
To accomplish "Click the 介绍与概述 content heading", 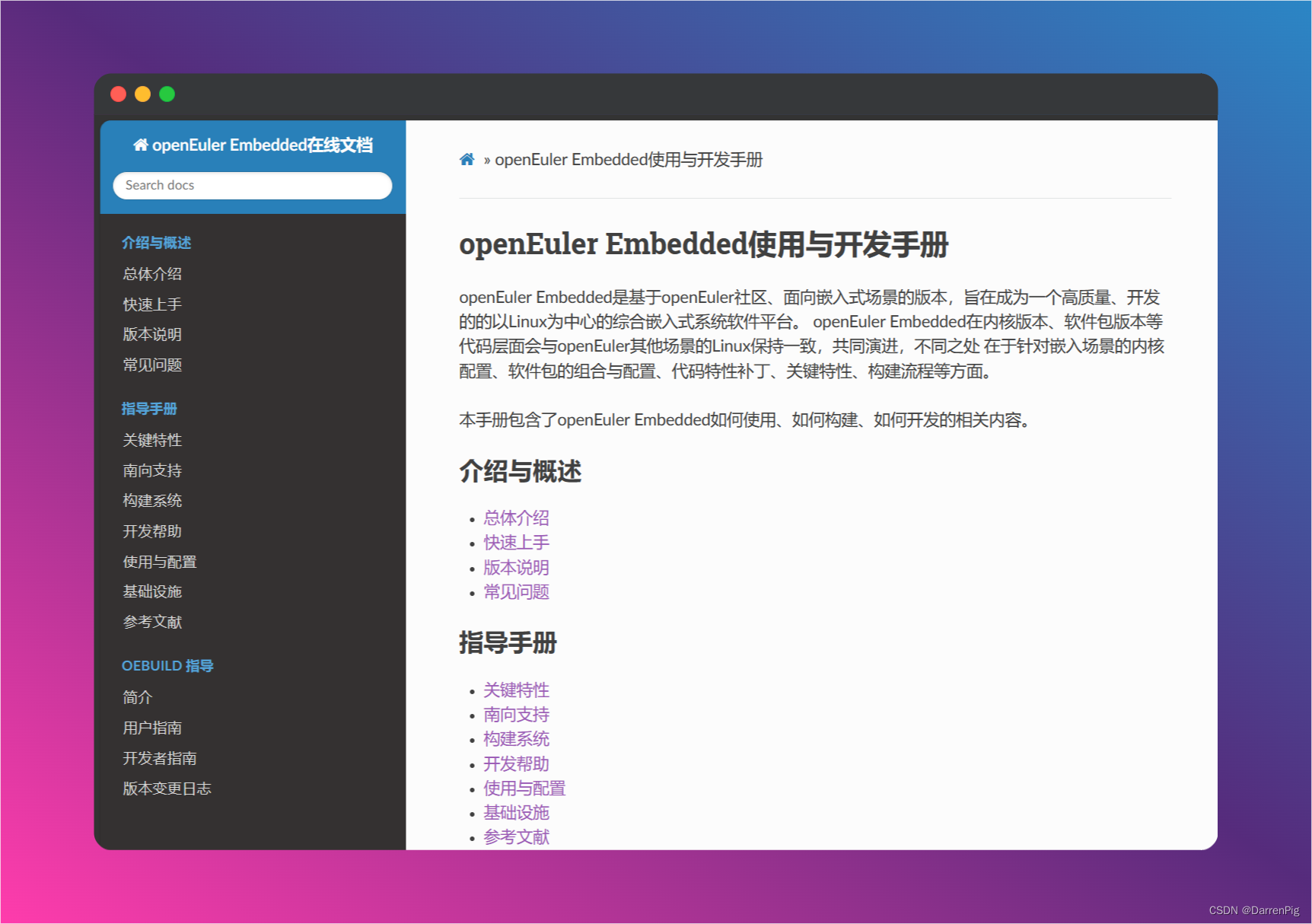I will tap(521, 472).
